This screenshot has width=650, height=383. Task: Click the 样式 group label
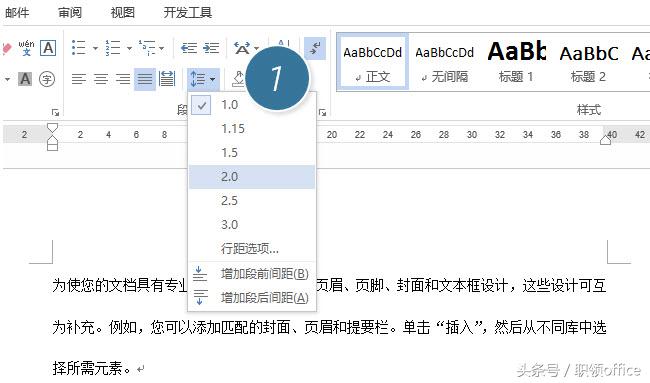tap(589, 110)
